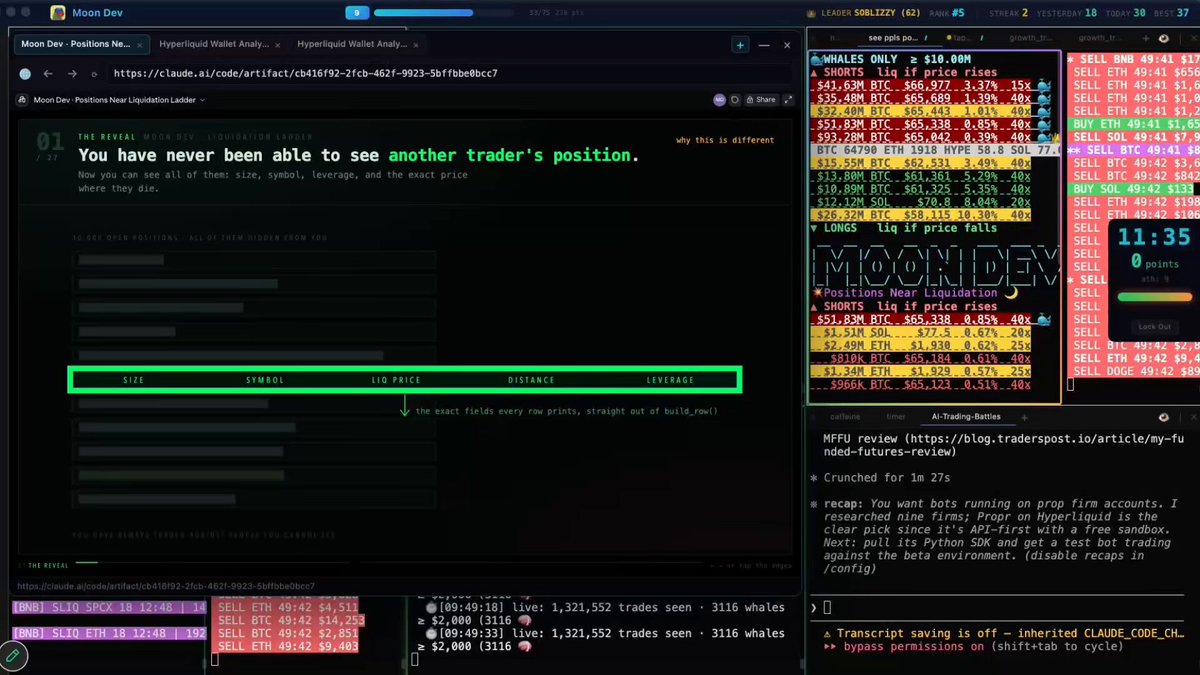Click the DISTANCE column header
1200x675 pixels.
pyautogui.click(x=531, y=380)
